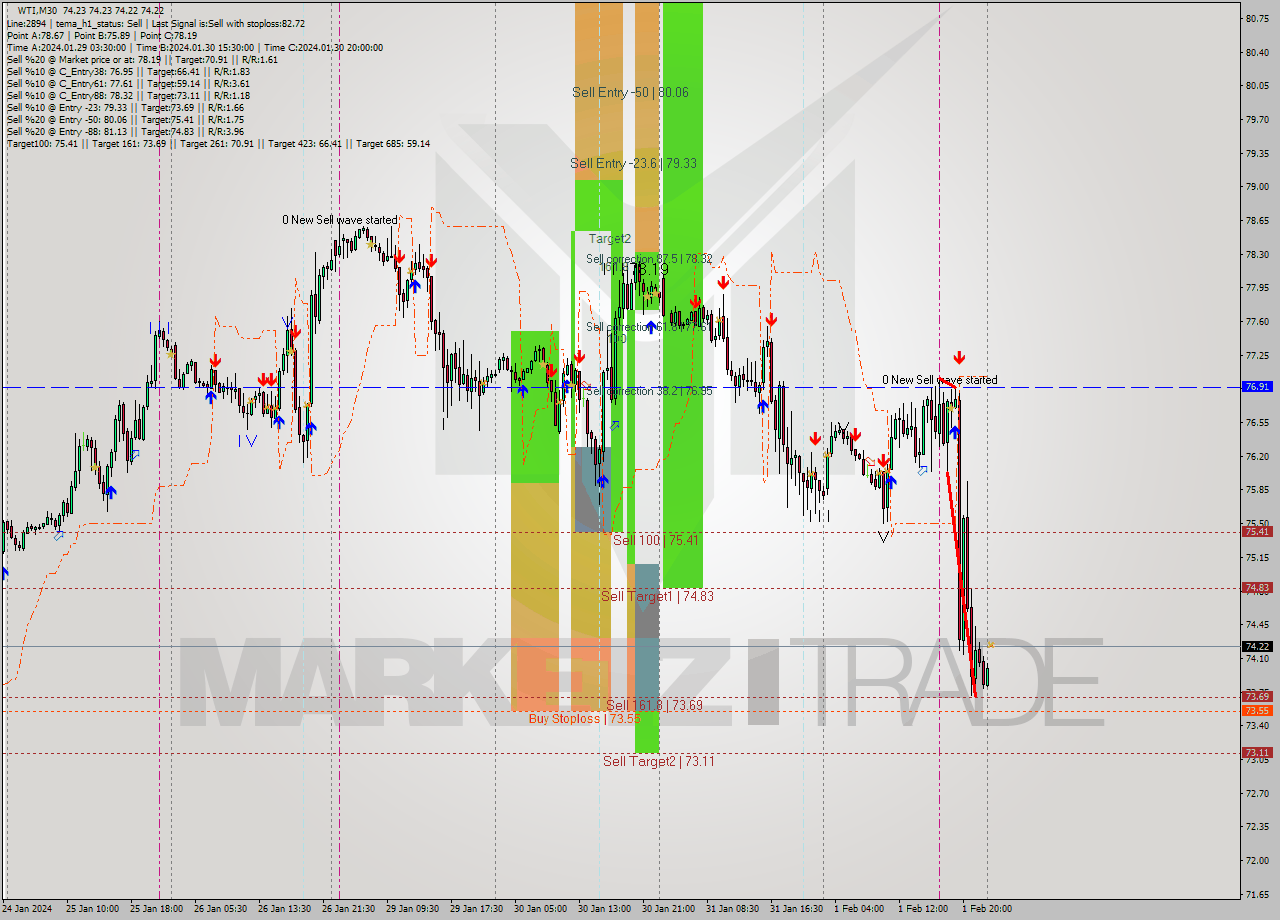1280x920 pixels.
Task: Click the red 74.83 price tag on axis
Action: (1257, 587)
